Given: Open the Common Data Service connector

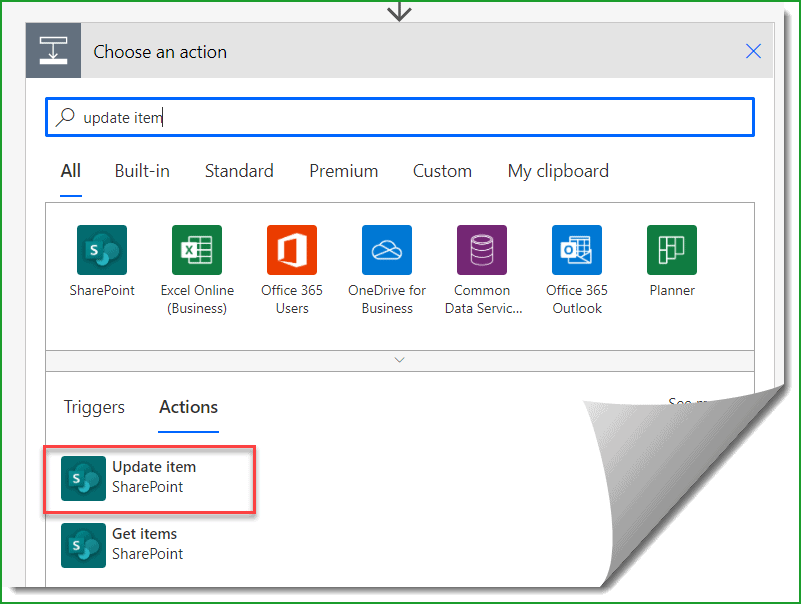Looking at the screenshot, I should point(482,250).
